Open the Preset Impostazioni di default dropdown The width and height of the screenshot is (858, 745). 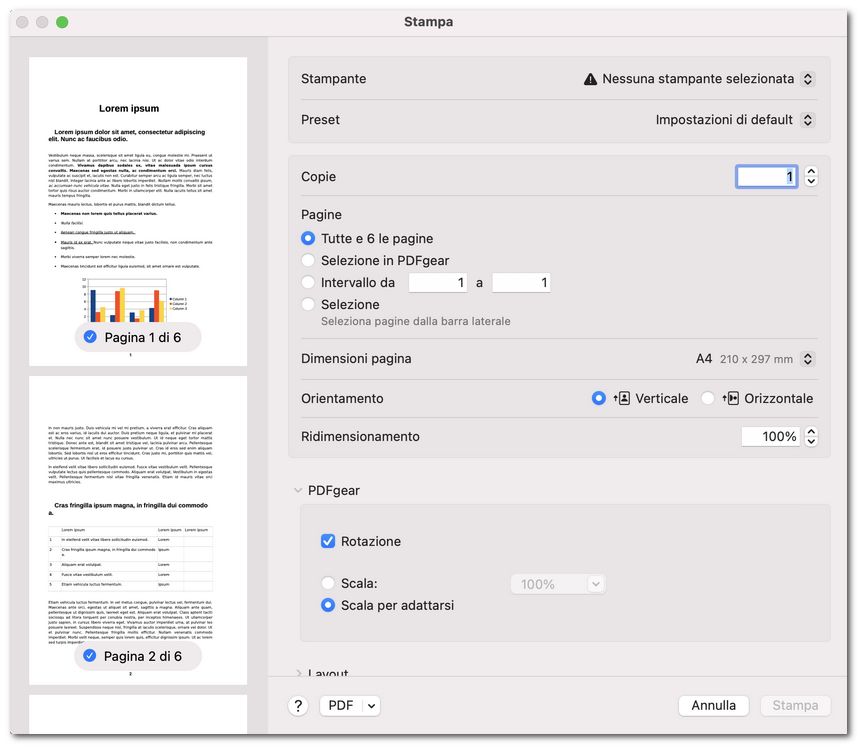[x=808, y=120]
